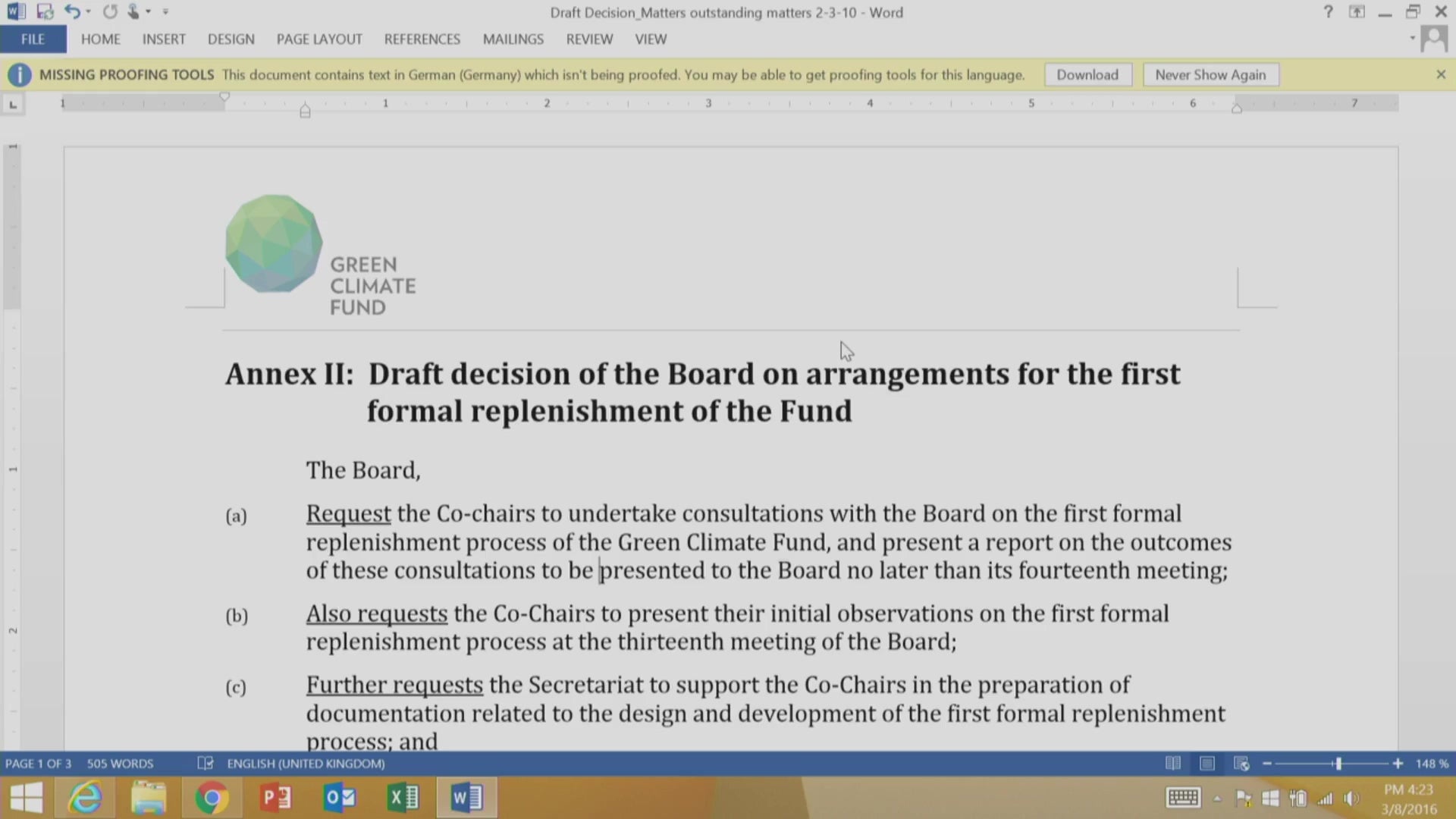Open the account switcher dropdown arrow
This screenshot has width=1456, height=819.
[x=1412, y=38]
